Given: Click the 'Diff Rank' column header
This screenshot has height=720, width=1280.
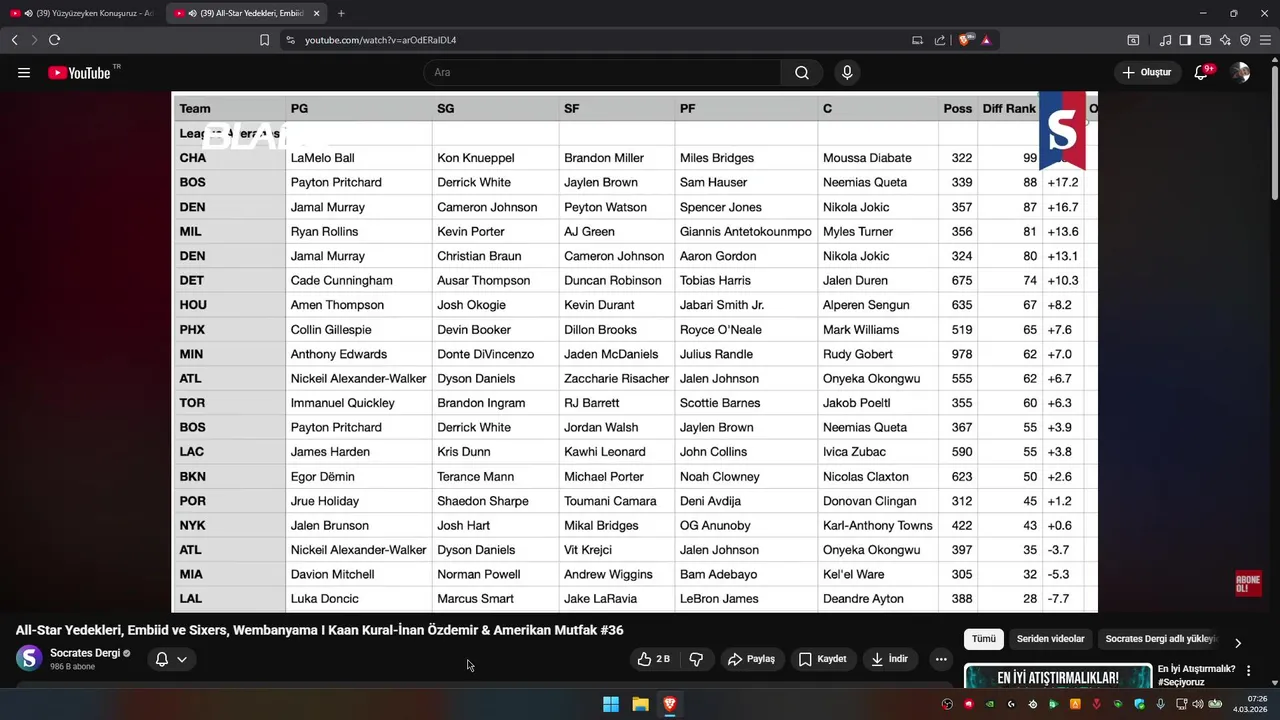Looking at the screenshot, I should coord(1009,109).
